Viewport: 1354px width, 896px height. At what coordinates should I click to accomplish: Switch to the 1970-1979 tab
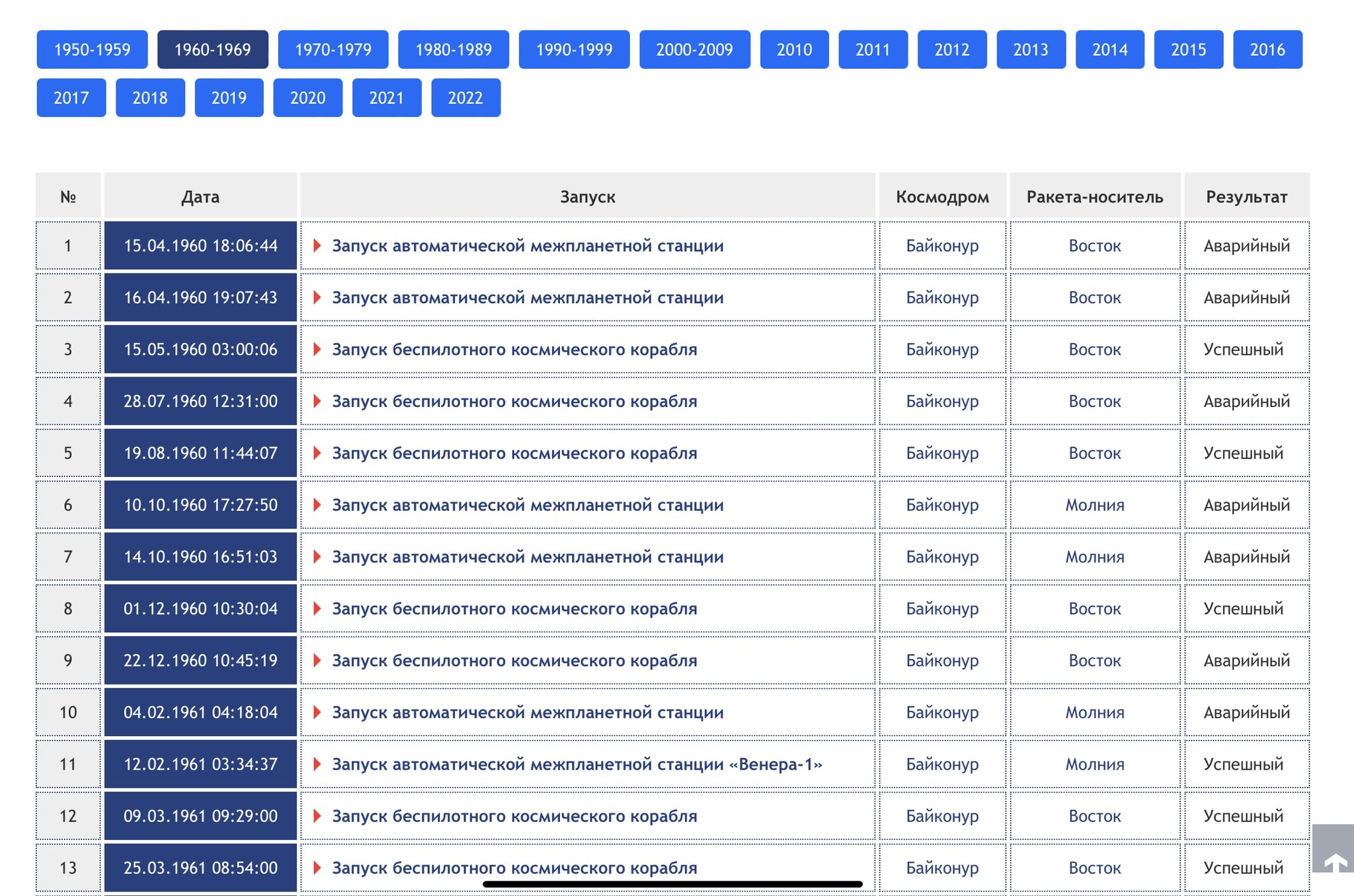coord(333,50)
